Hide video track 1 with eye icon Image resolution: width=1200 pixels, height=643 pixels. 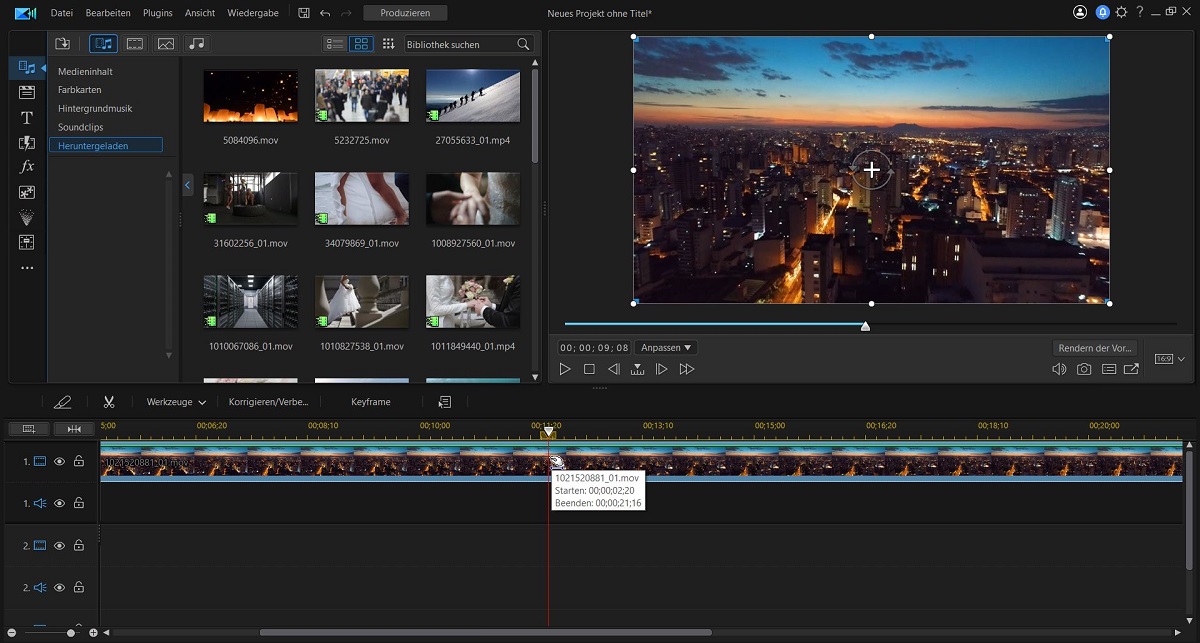59,462
